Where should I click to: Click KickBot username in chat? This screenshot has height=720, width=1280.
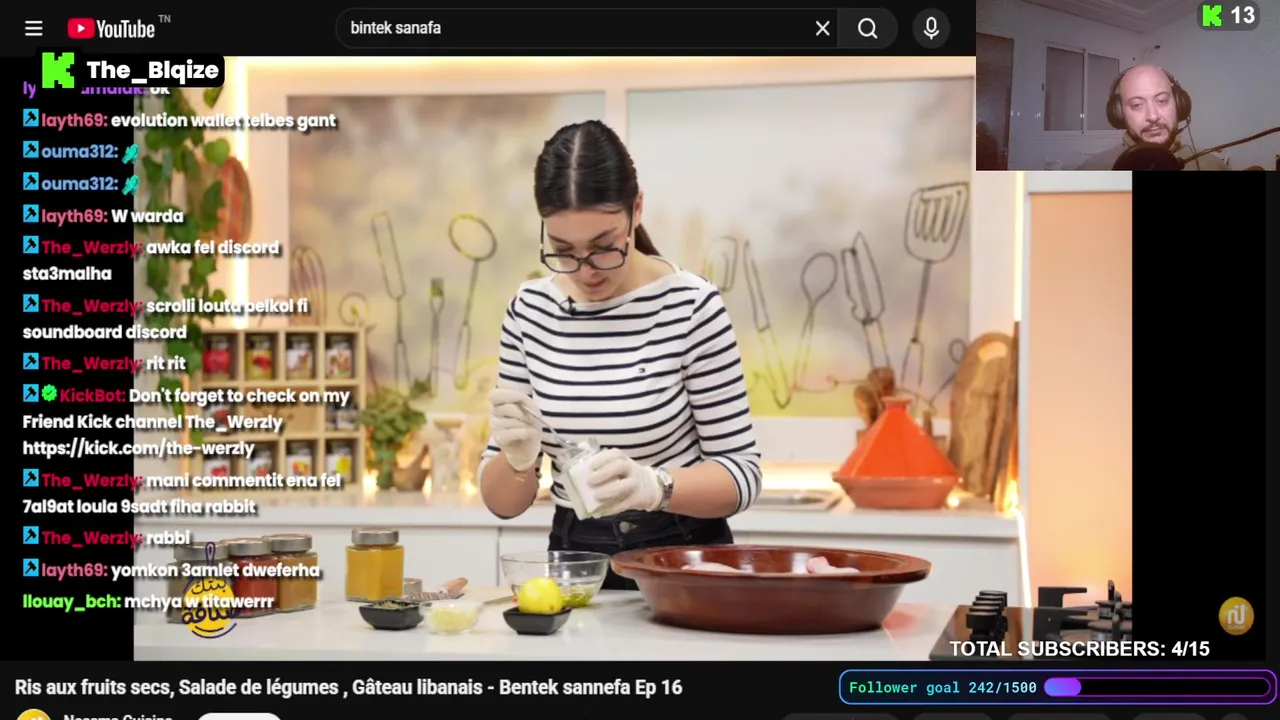92,396
